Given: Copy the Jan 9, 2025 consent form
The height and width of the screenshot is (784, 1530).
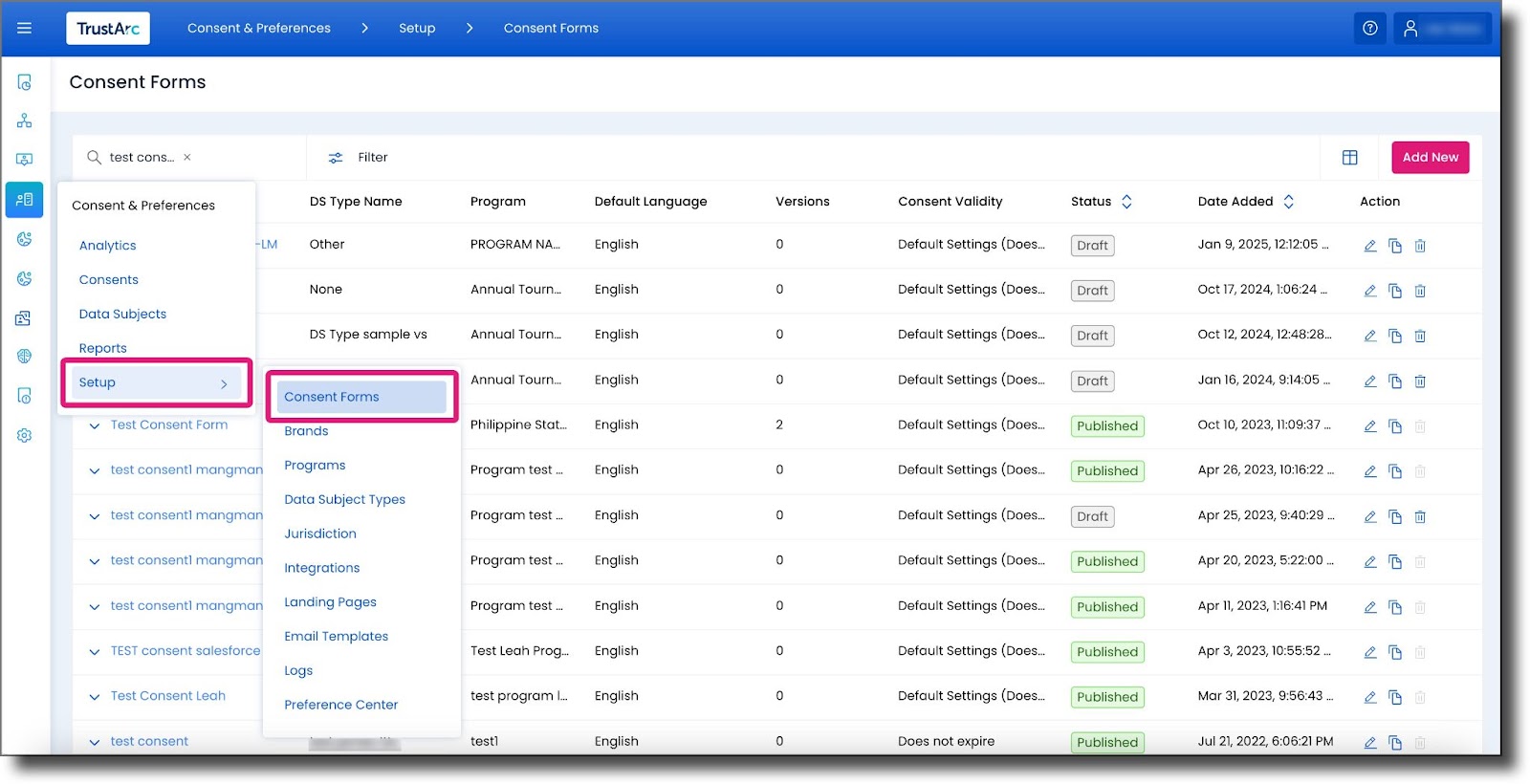Looking at the screenshot, I should pyautogui.click(x=1395, y=246).
